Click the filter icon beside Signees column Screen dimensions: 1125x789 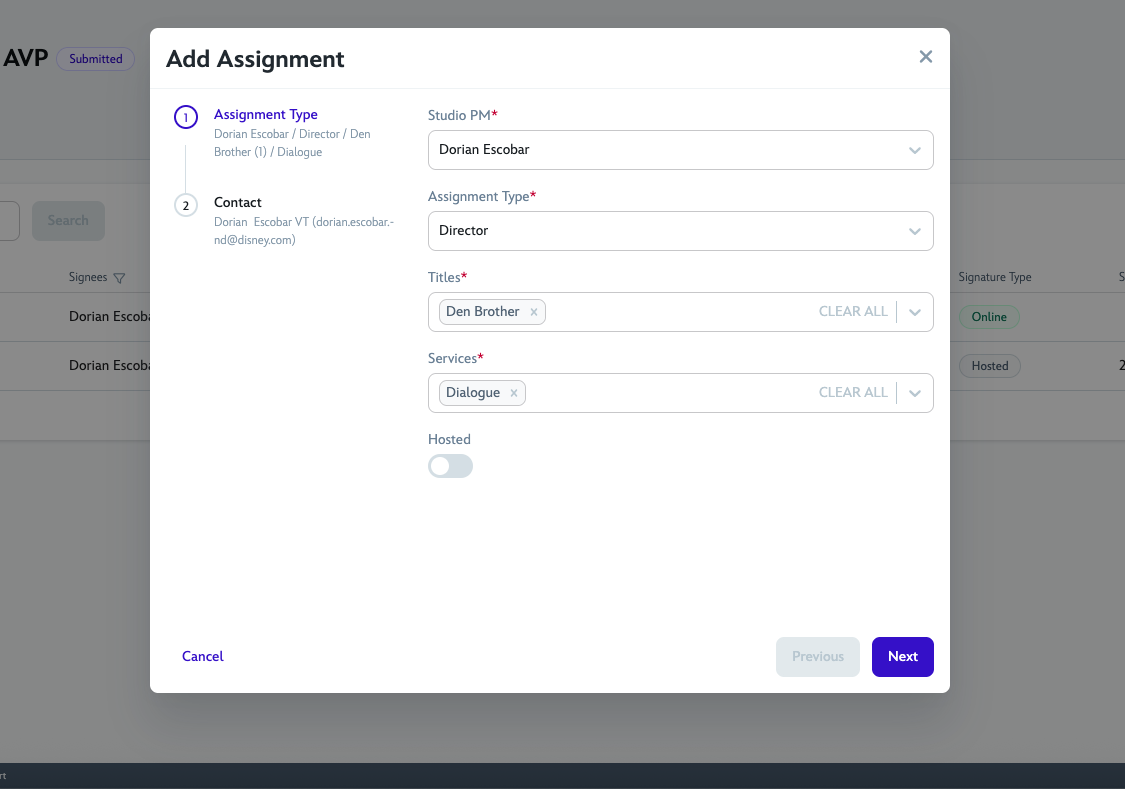[120, 278]
